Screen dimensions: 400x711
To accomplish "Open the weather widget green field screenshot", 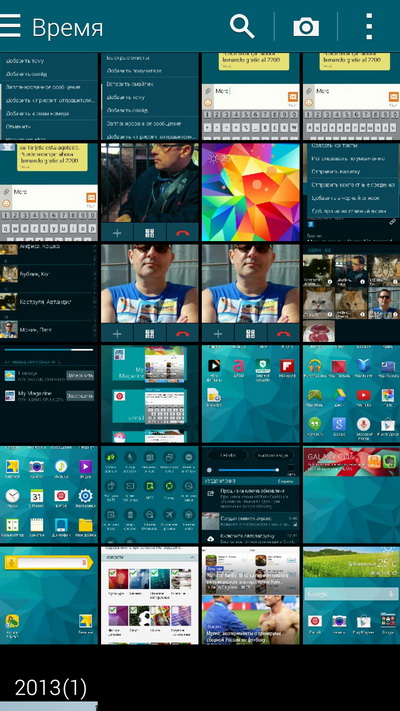I will [x=351, y=595].
